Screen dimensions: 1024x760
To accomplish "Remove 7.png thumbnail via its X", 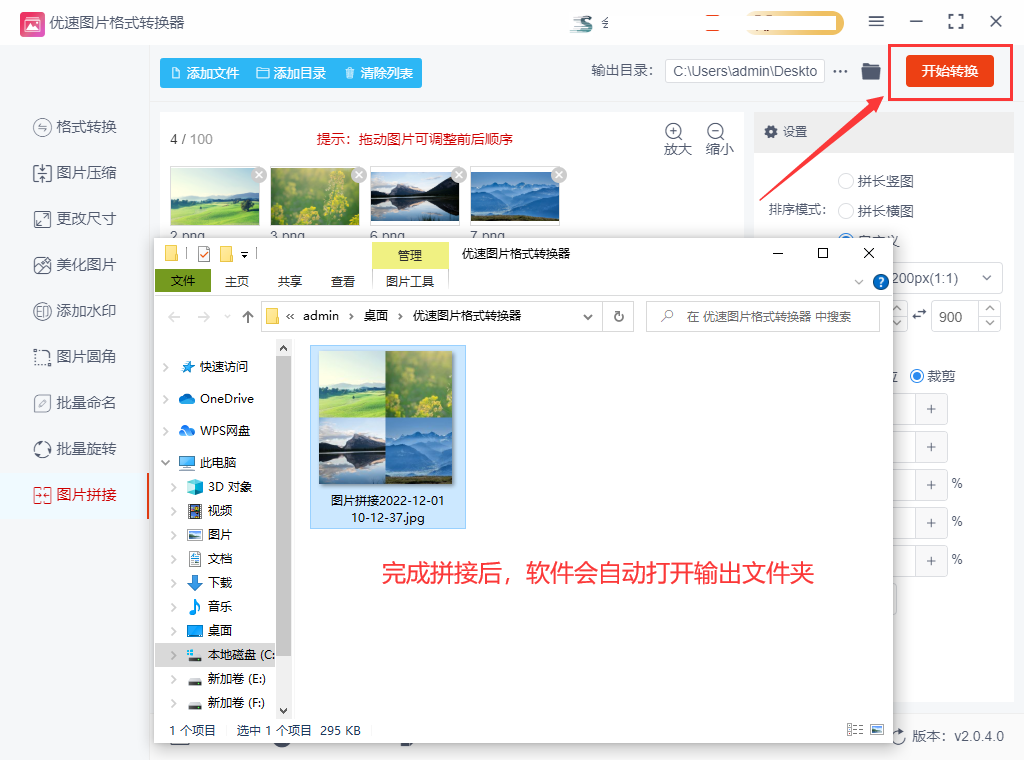I will [x=559, y=175].
